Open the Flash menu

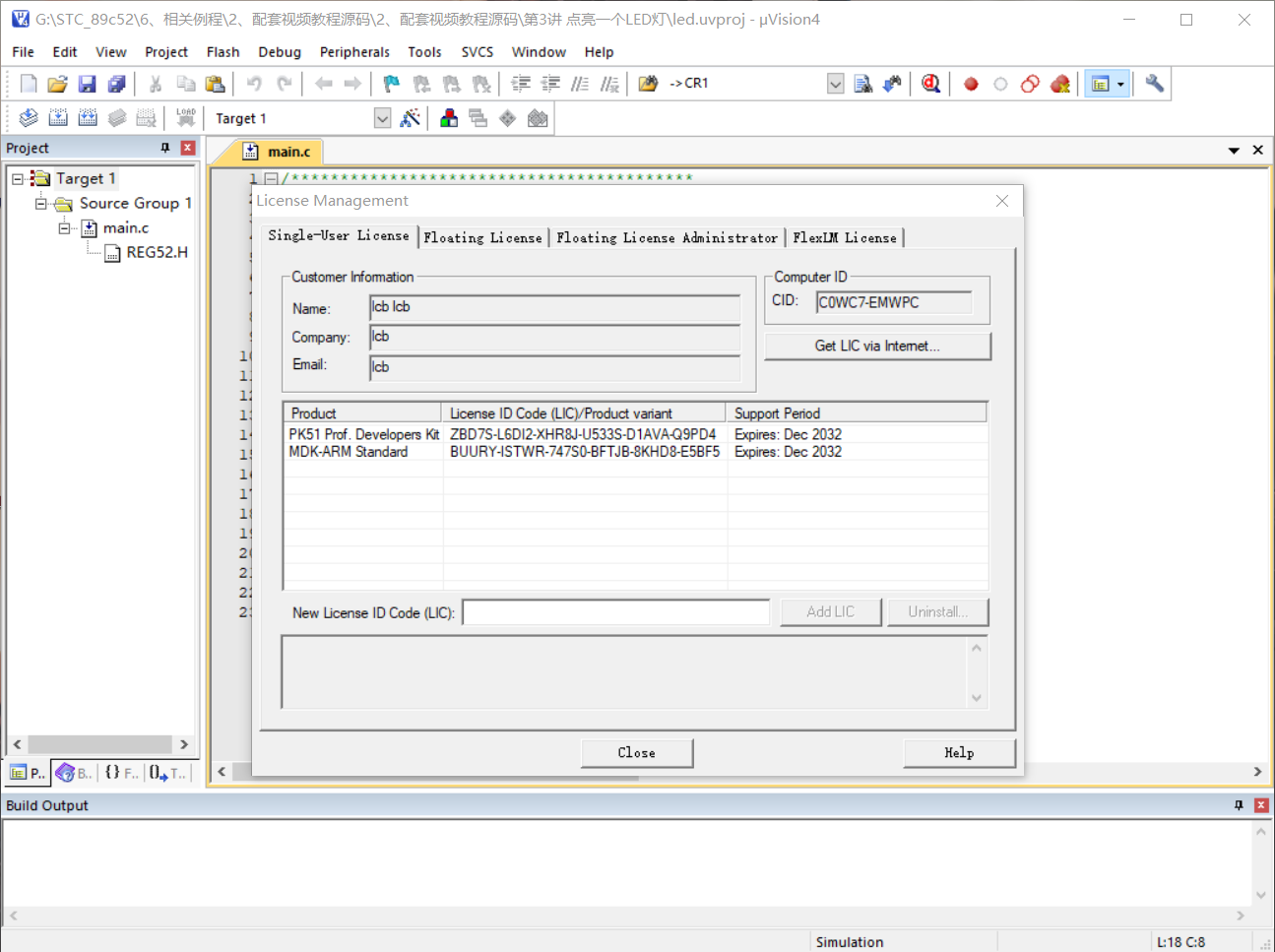pyautogui.click(x=223, y=52)
